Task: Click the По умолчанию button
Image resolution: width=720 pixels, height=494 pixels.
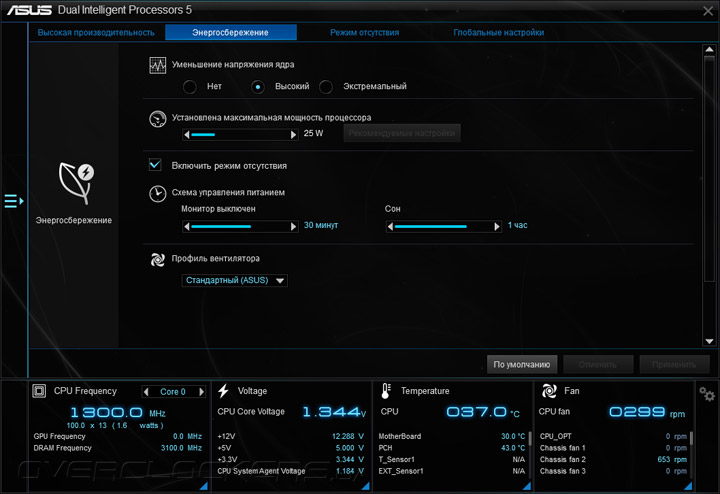Action: pyautogui.click(x=522, y=365)
